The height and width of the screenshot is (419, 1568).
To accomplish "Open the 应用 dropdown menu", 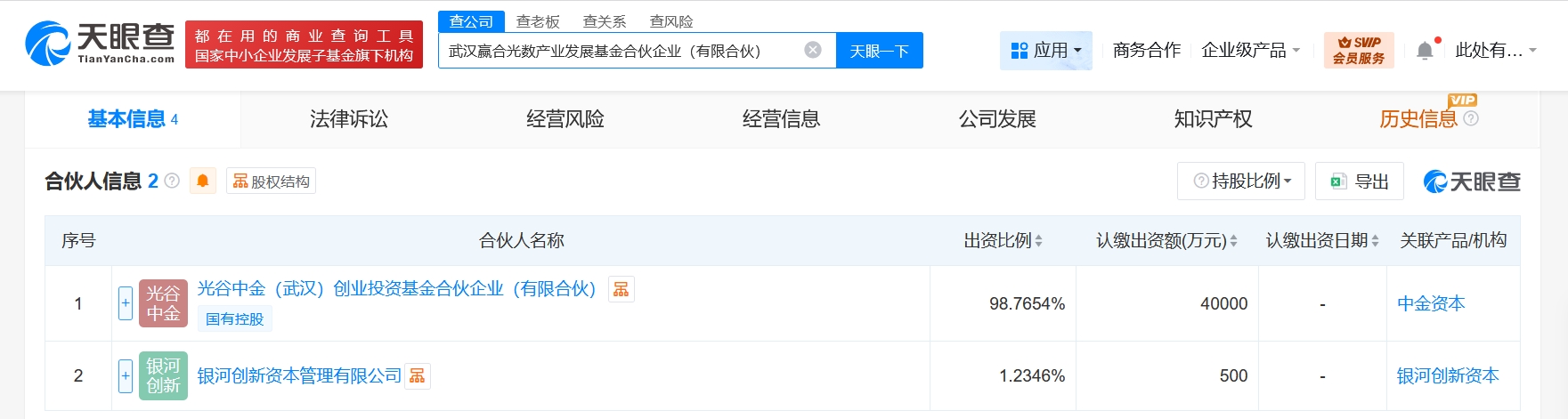I will pyautogui.click(x=1046, y=51).
